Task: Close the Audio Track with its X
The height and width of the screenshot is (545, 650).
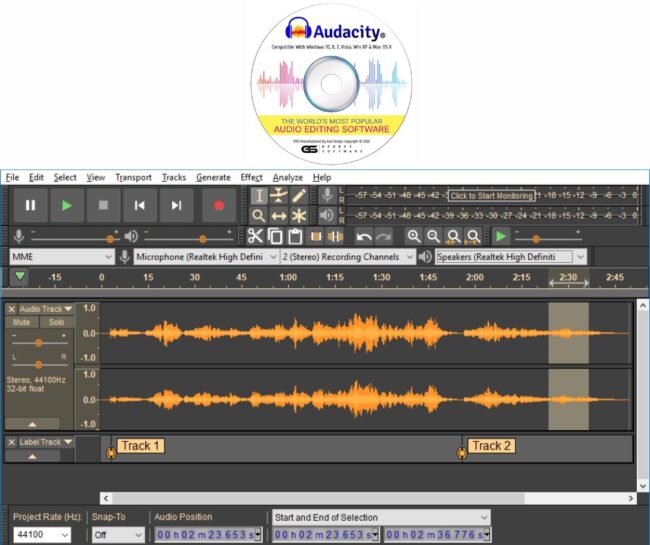Action: pos(12,309)
